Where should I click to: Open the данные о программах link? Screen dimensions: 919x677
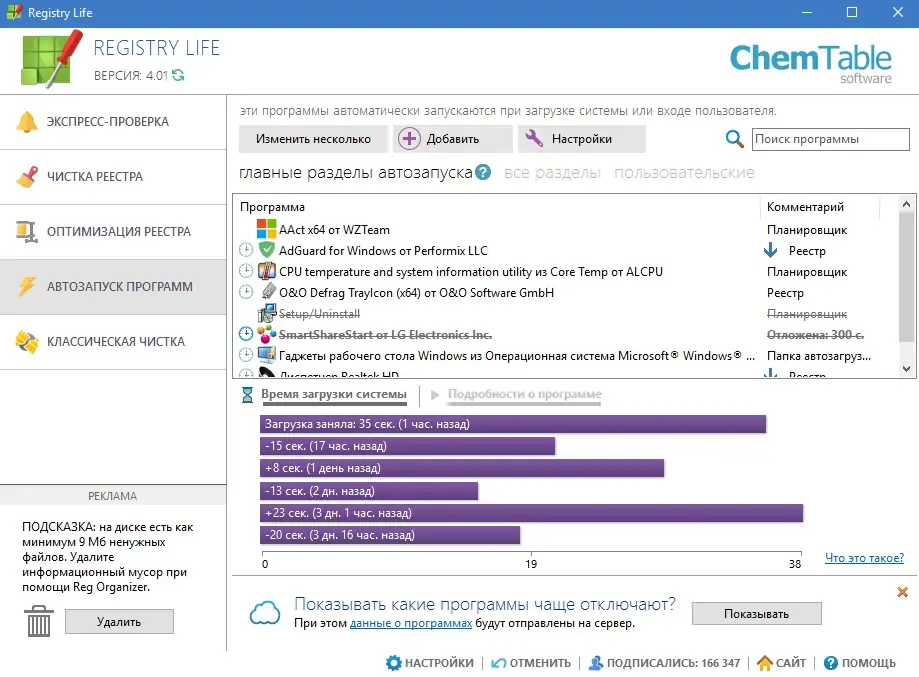411,623
